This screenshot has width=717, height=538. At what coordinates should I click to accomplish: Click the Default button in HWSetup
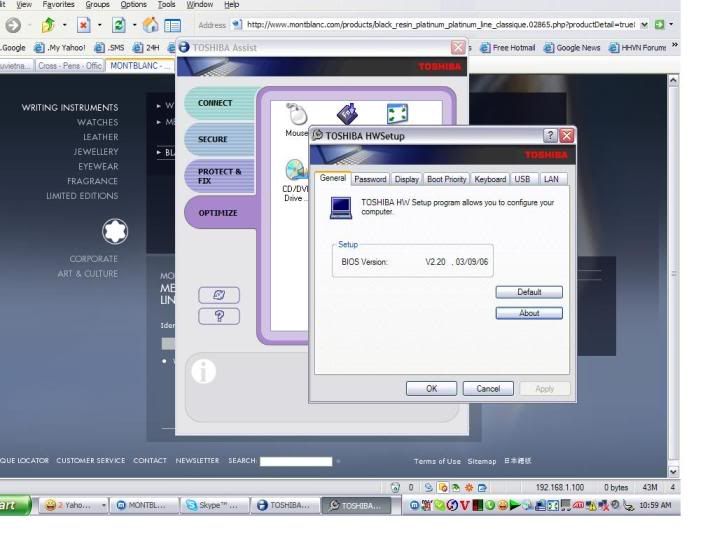coord(529,292)
